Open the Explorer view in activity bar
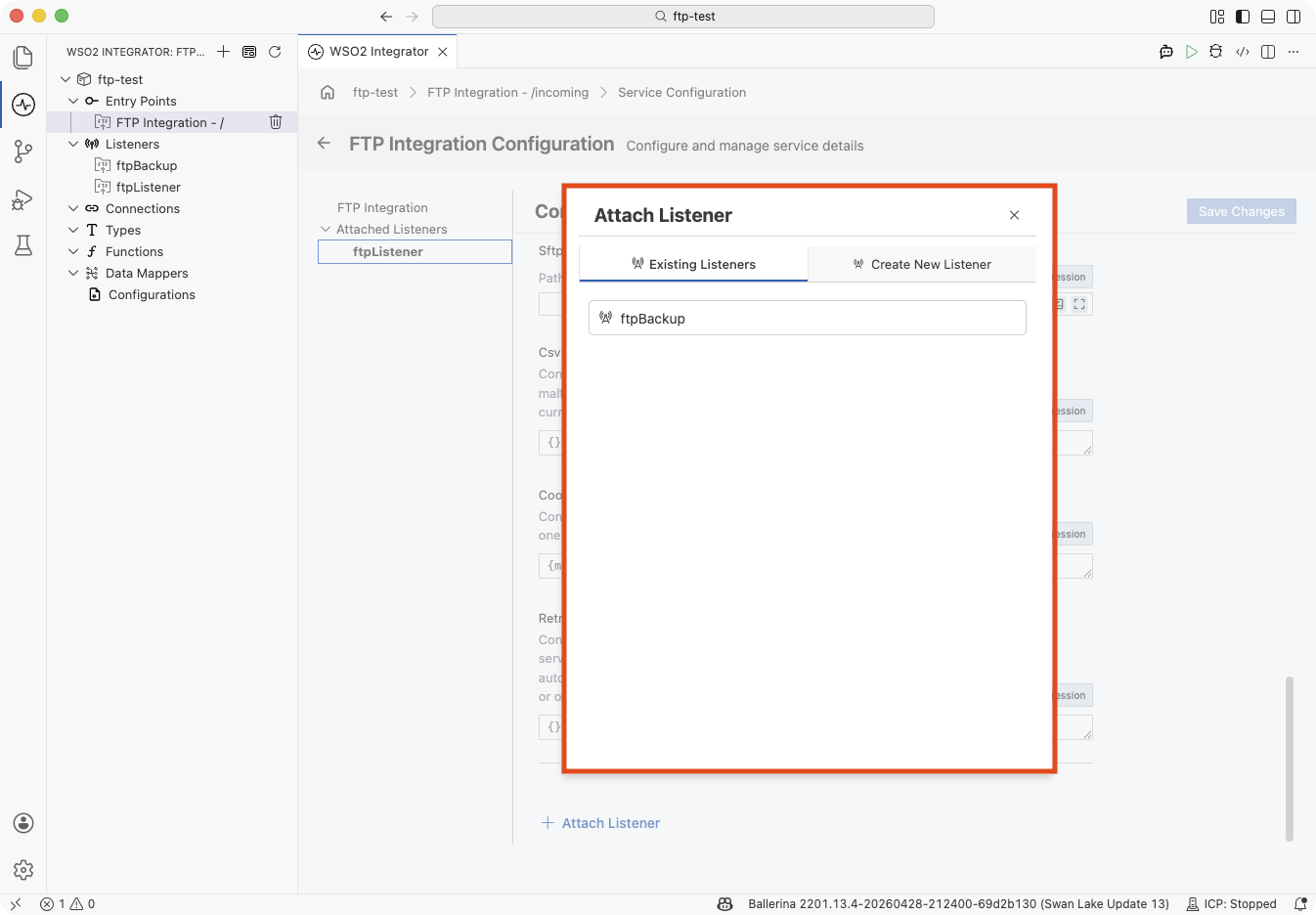 (23, 58)
